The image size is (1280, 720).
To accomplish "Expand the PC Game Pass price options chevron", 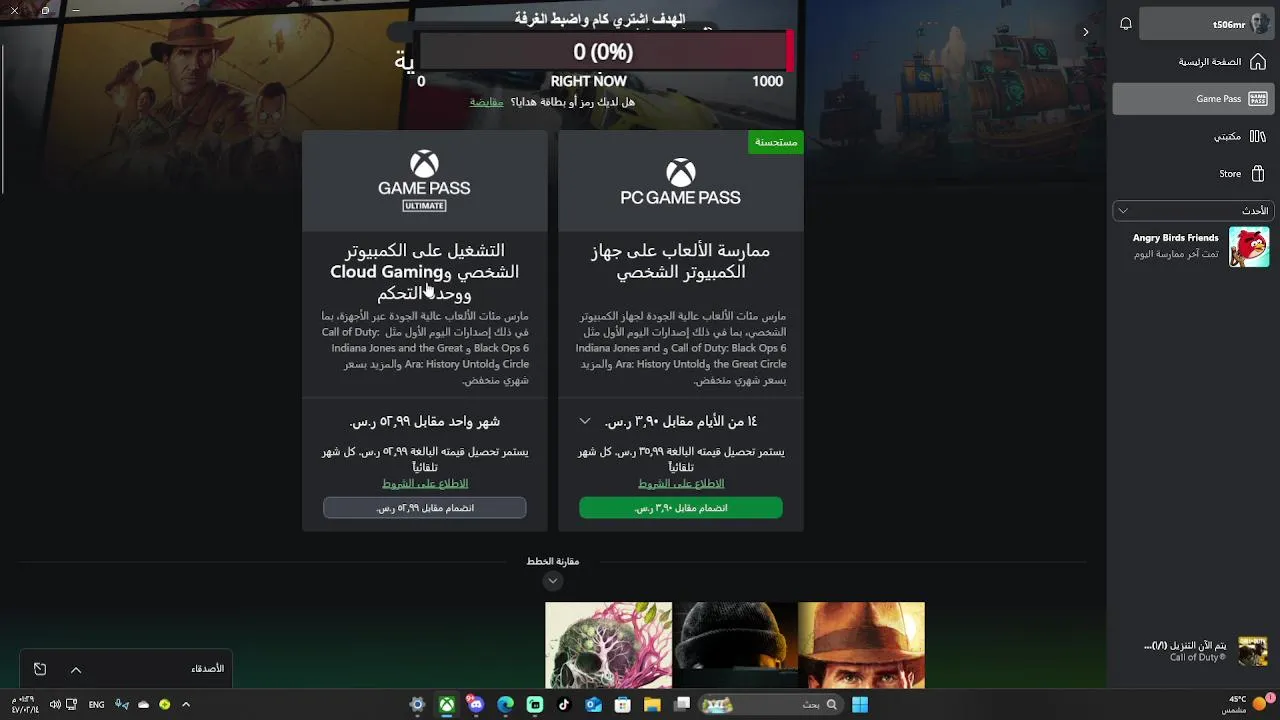I will point(585,421).
